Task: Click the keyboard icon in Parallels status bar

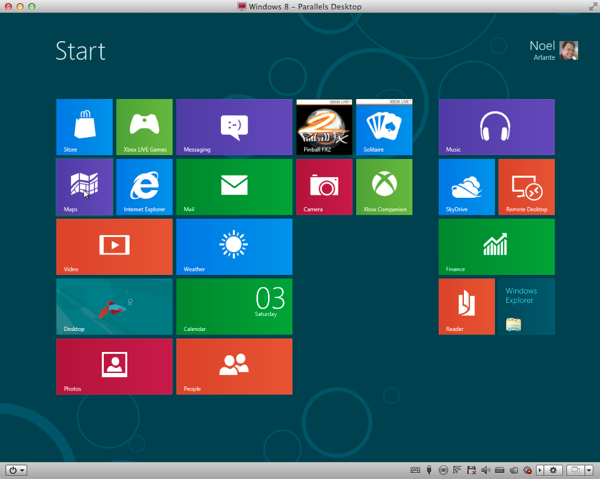Action: tap(415, 470)
